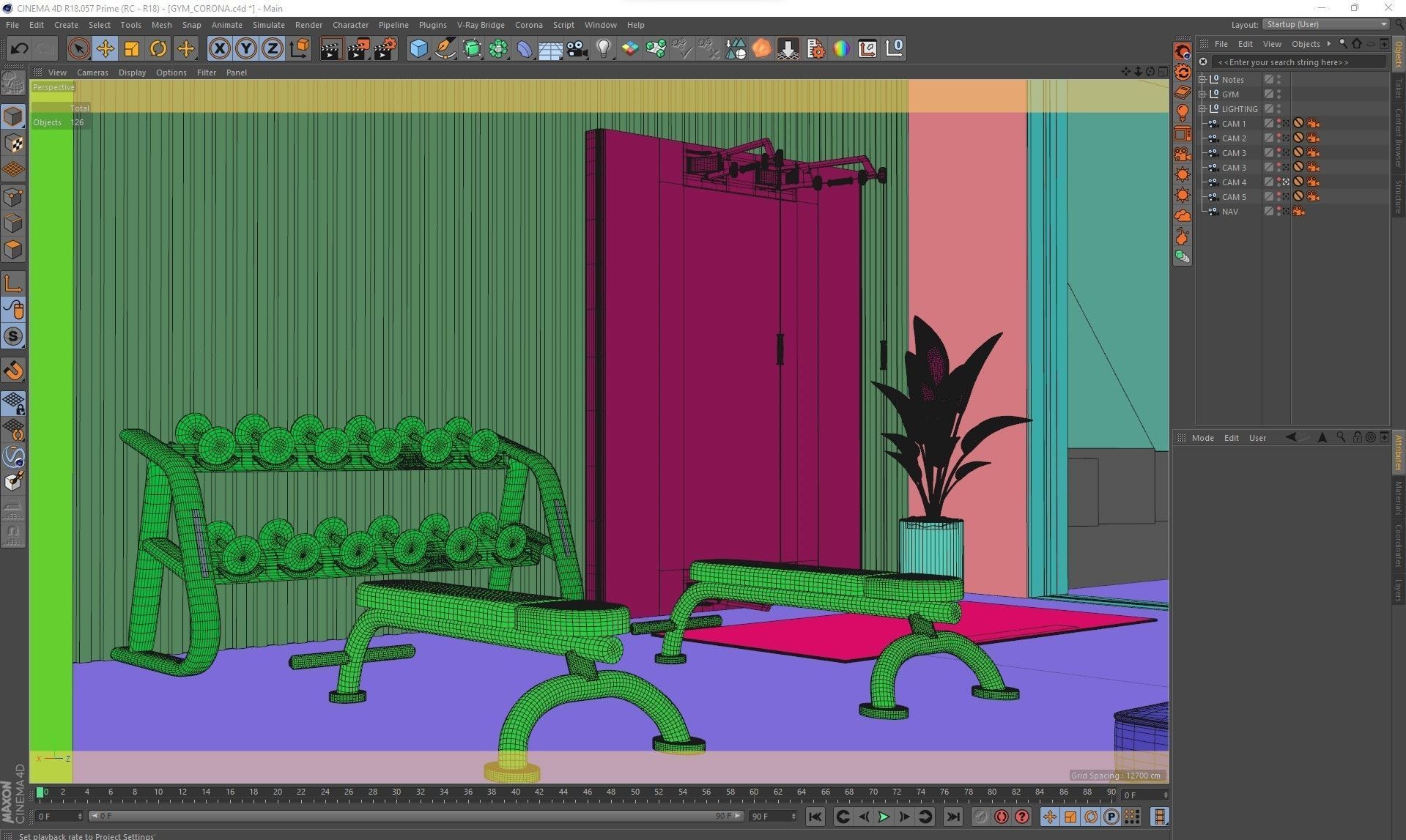Click the Corona render icon on the right toolbar

tap(1183, 51)
